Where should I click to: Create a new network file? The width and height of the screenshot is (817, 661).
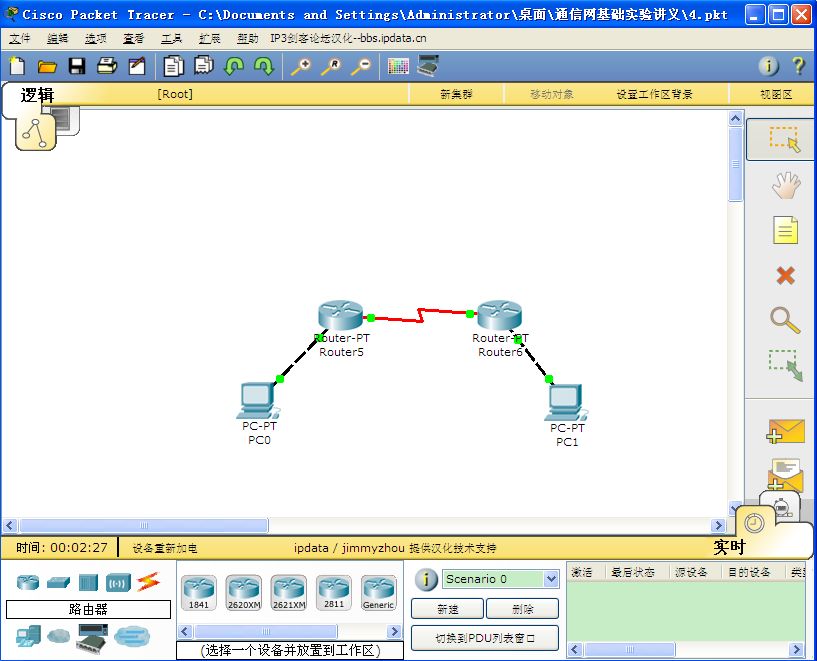[17, 66]
